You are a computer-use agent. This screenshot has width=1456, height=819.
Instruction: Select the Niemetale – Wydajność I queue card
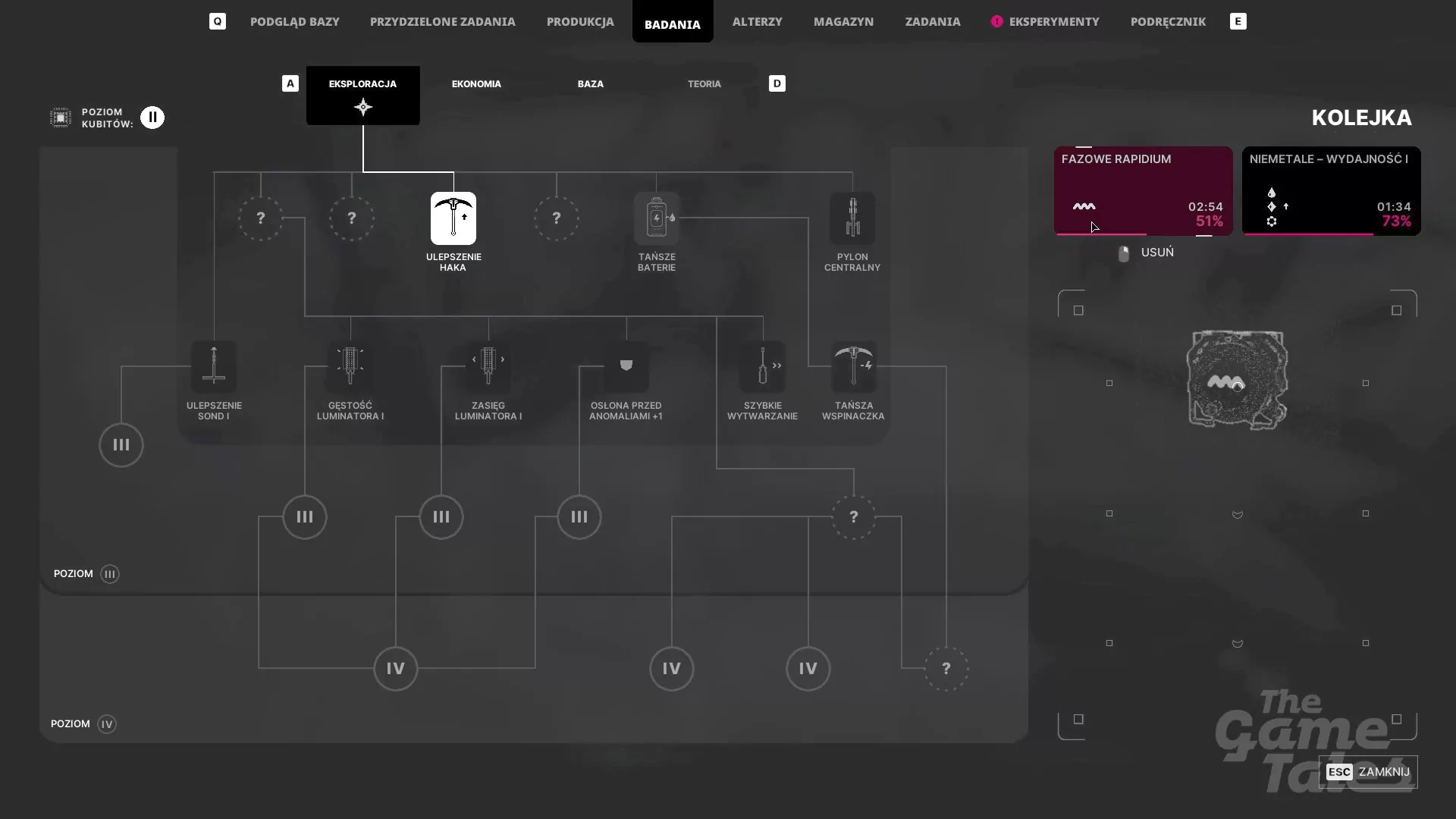pos(1332,191)
